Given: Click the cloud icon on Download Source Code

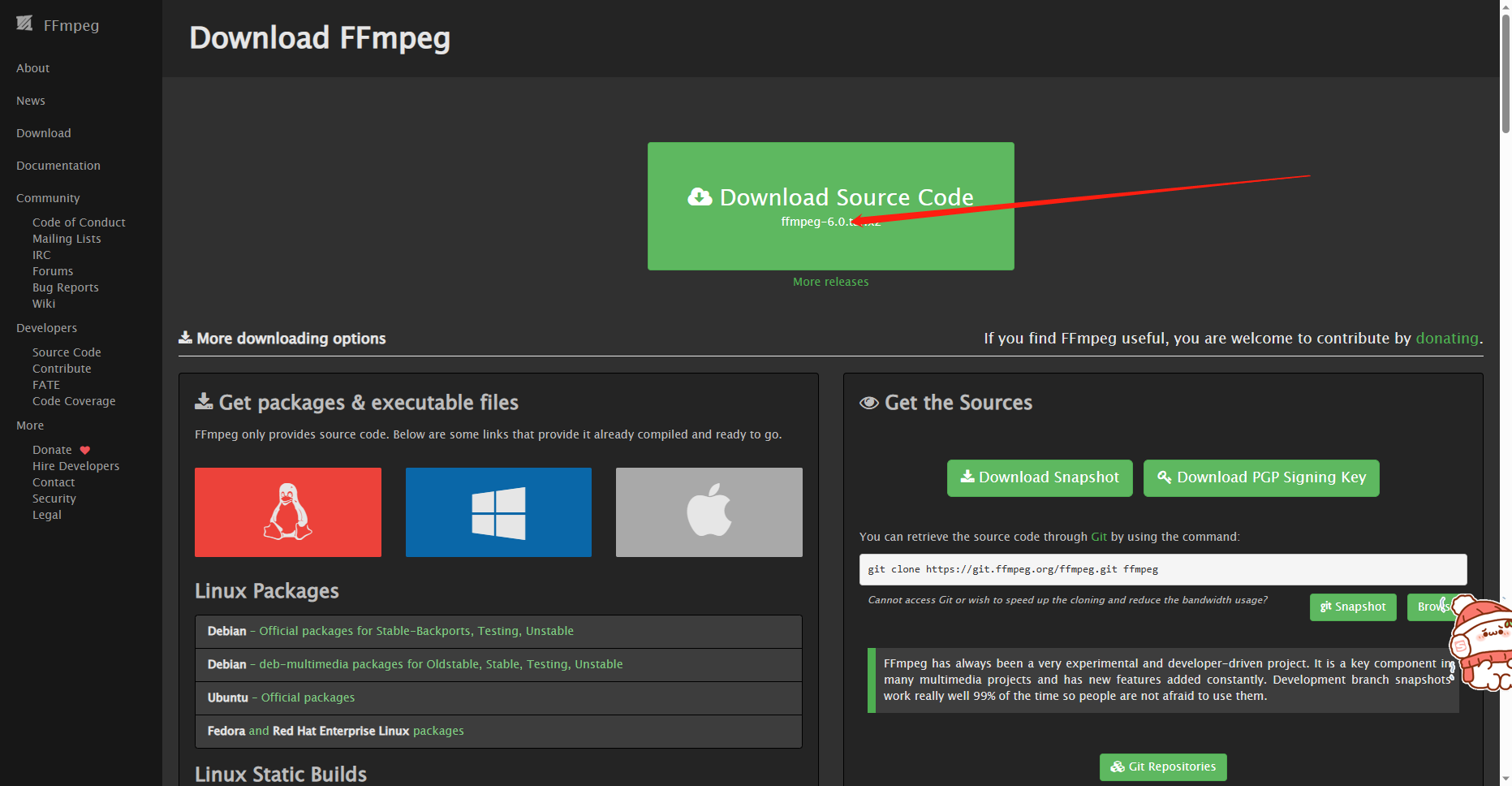Looking at the screenshot, I should pyautogui.click(x=698, y=196).
